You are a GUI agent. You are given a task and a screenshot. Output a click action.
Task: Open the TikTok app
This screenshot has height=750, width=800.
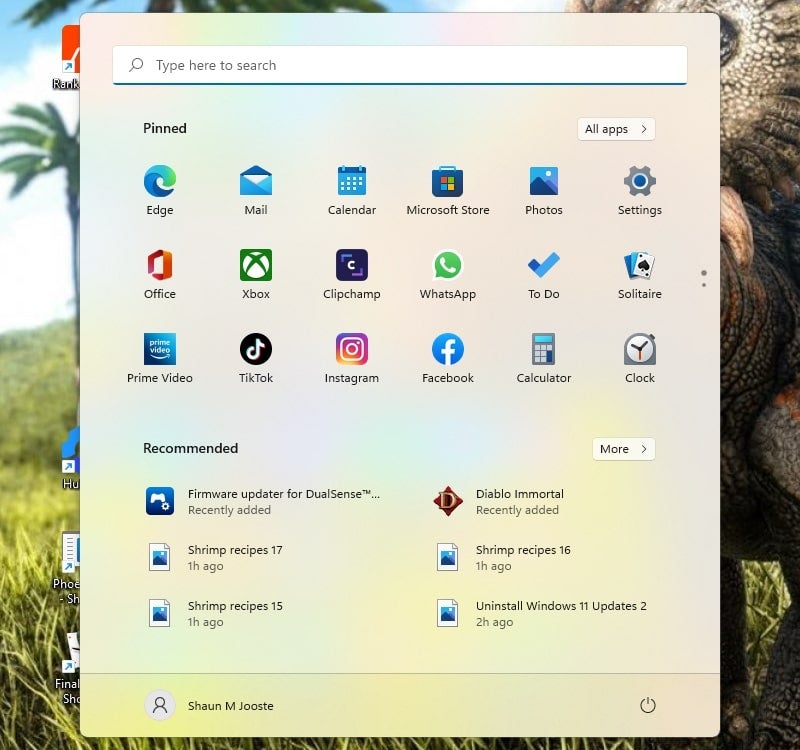pyautogui.click(x=256, y=358)
